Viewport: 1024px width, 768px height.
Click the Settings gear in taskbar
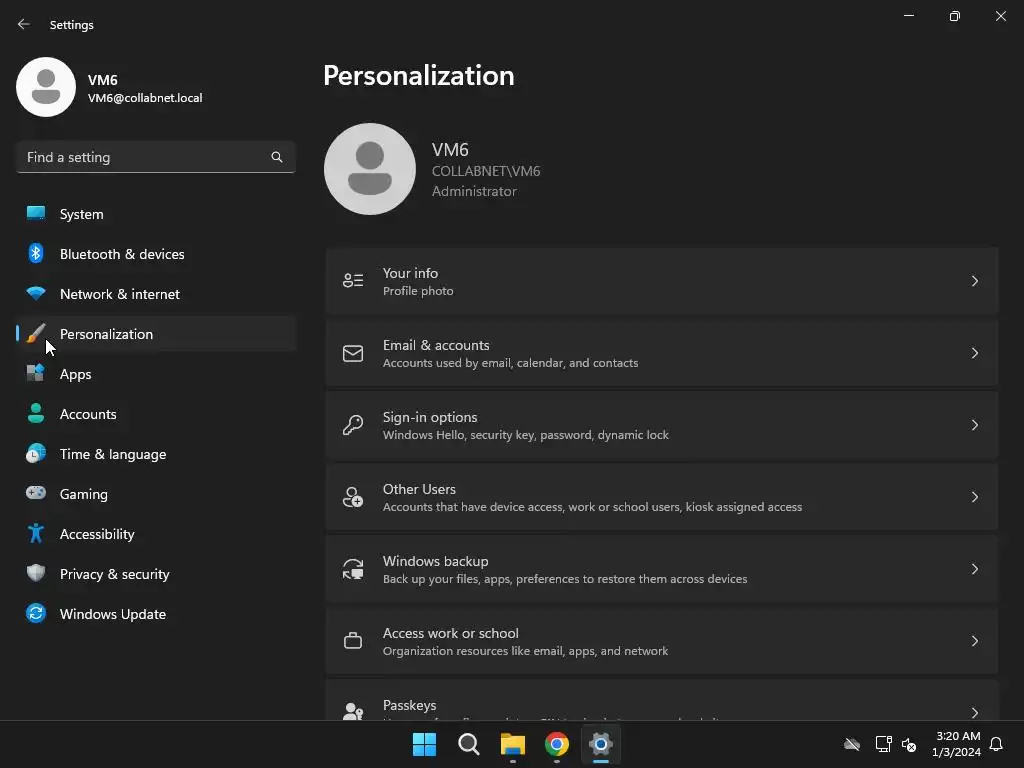tap(601, 744)
